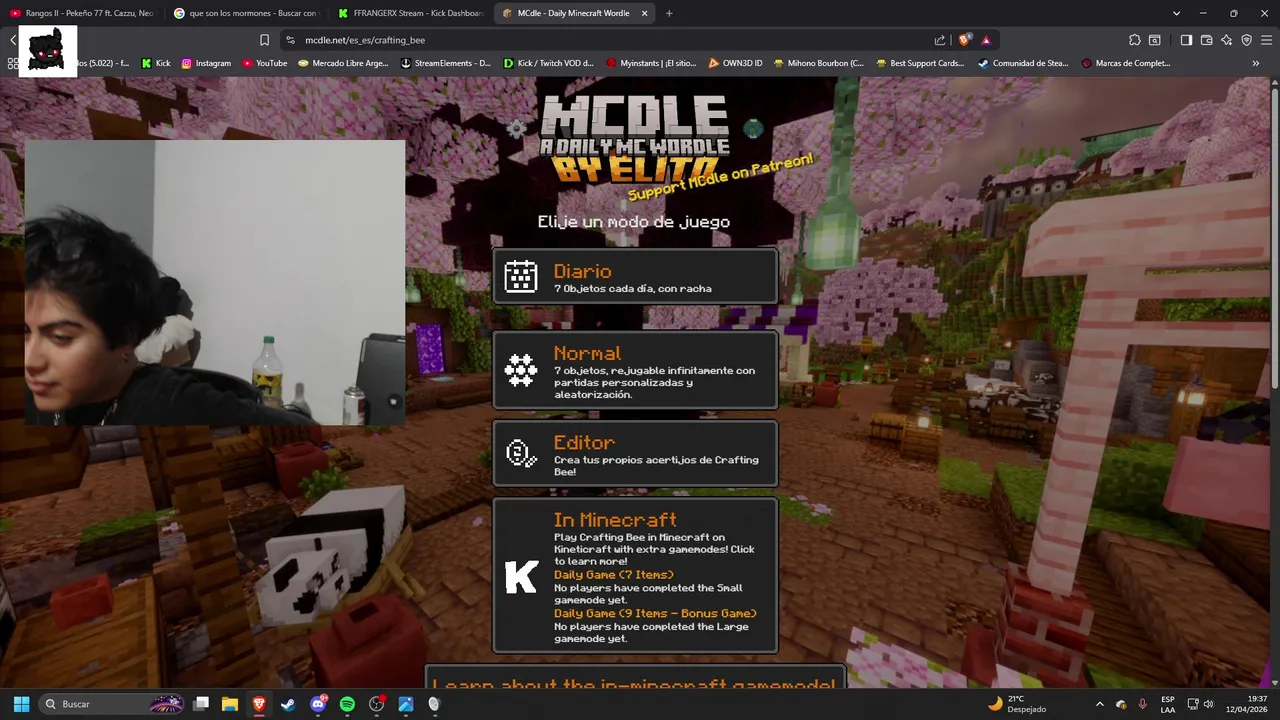Viewport: 1280px width, 720px height.
Task: Toggle the browser sidebar panel icon
Action: (1186, 40)
